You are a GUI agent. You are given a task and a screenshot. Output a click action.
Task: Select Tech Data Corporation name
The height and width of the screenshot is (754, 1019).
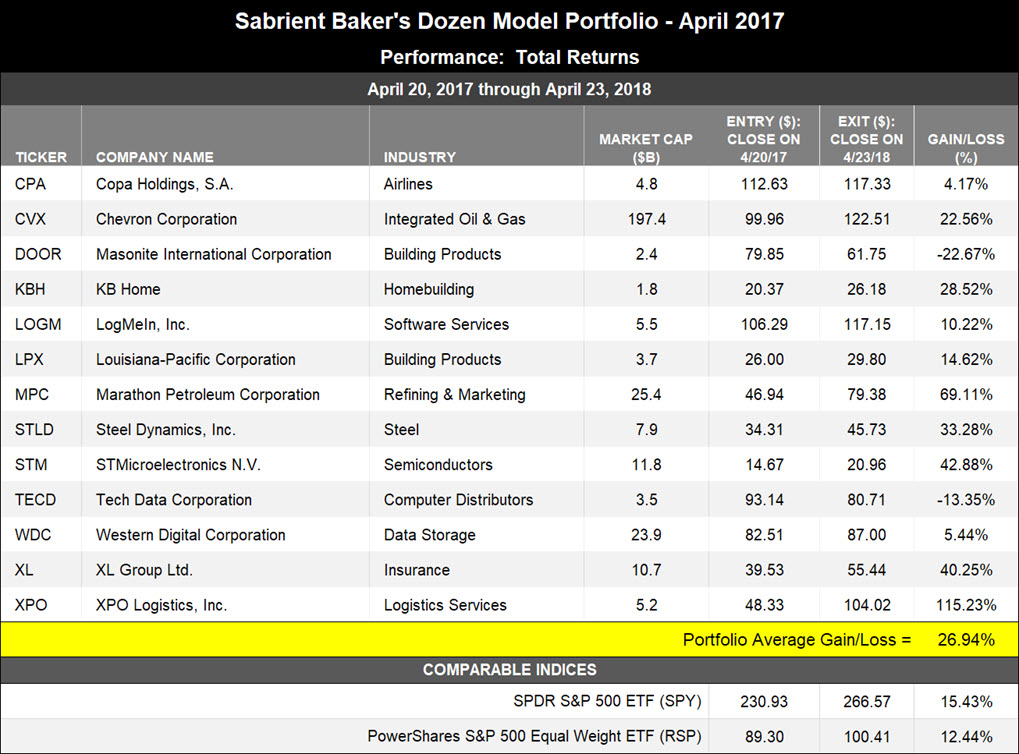pyautogui.click(x=174, y=500)
